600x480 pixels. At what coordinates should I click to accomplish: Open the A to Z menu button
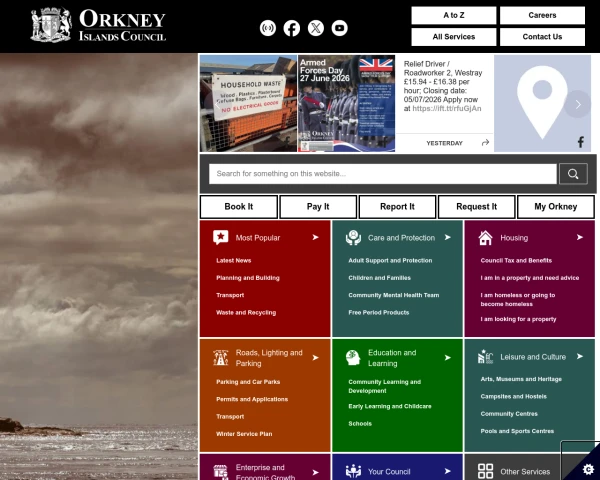(x=454, y=15)
